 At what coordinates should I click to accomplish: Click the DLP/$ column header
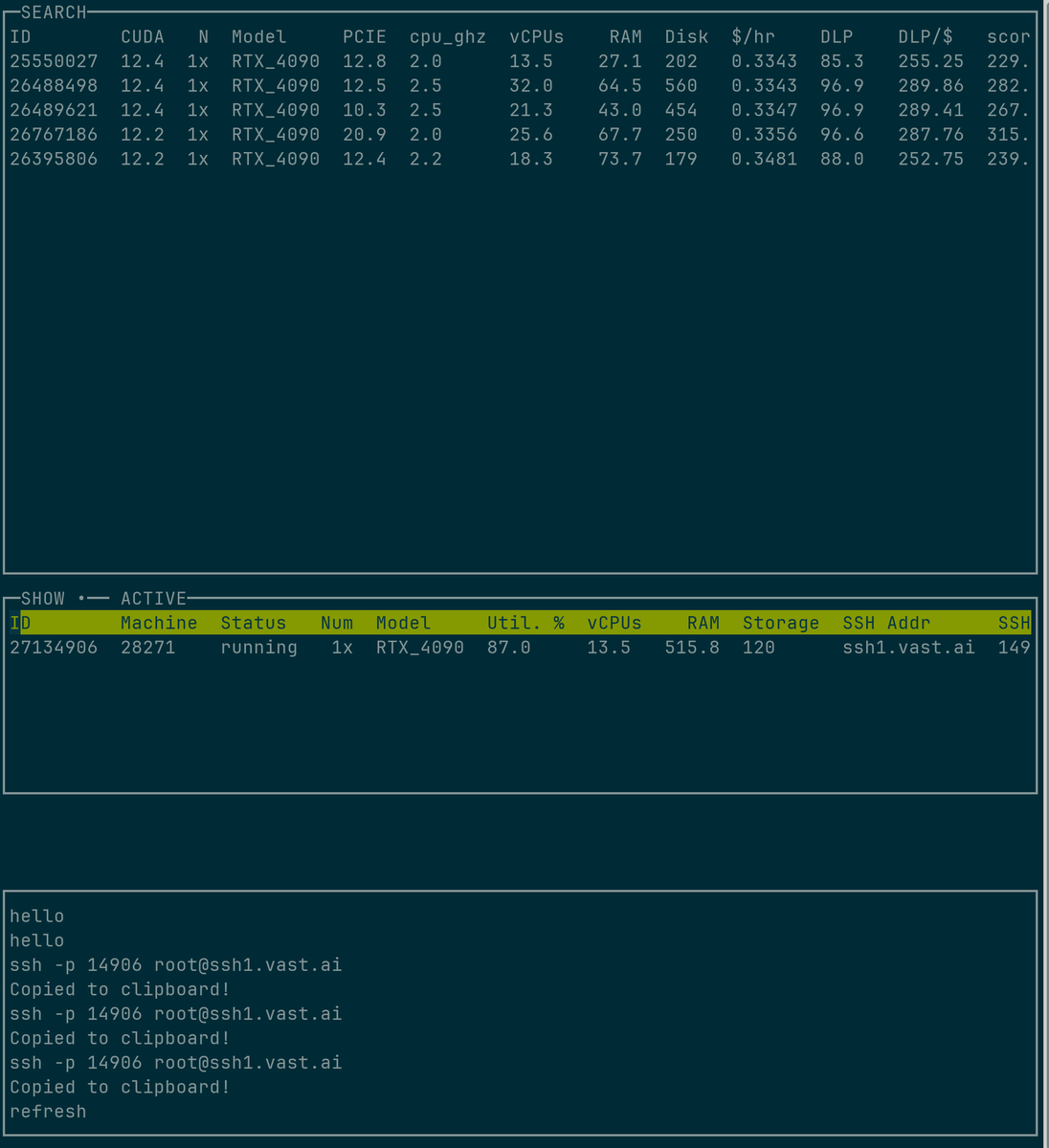(926, 37)
